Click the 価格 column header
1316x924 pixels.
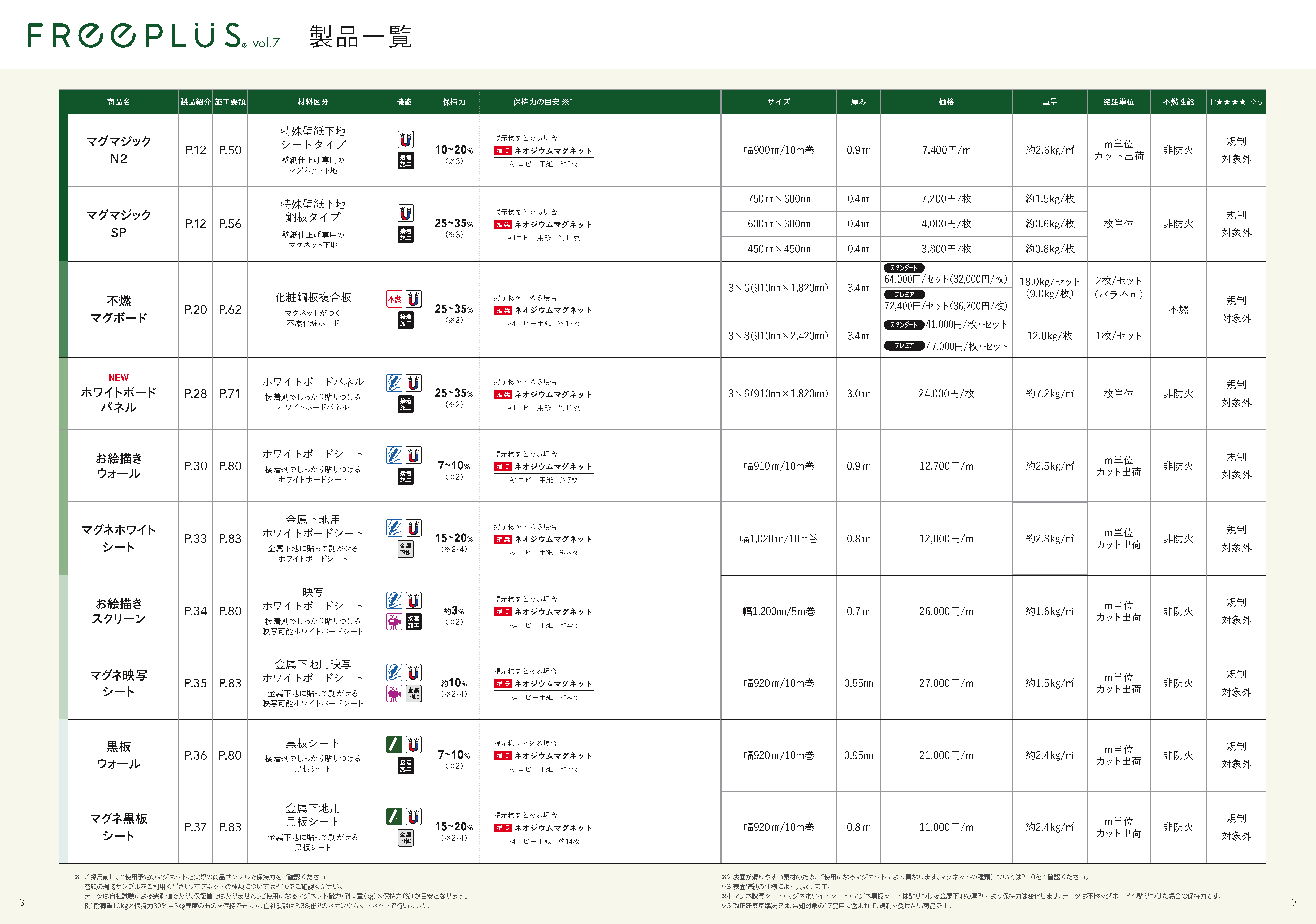click(946, 102)
